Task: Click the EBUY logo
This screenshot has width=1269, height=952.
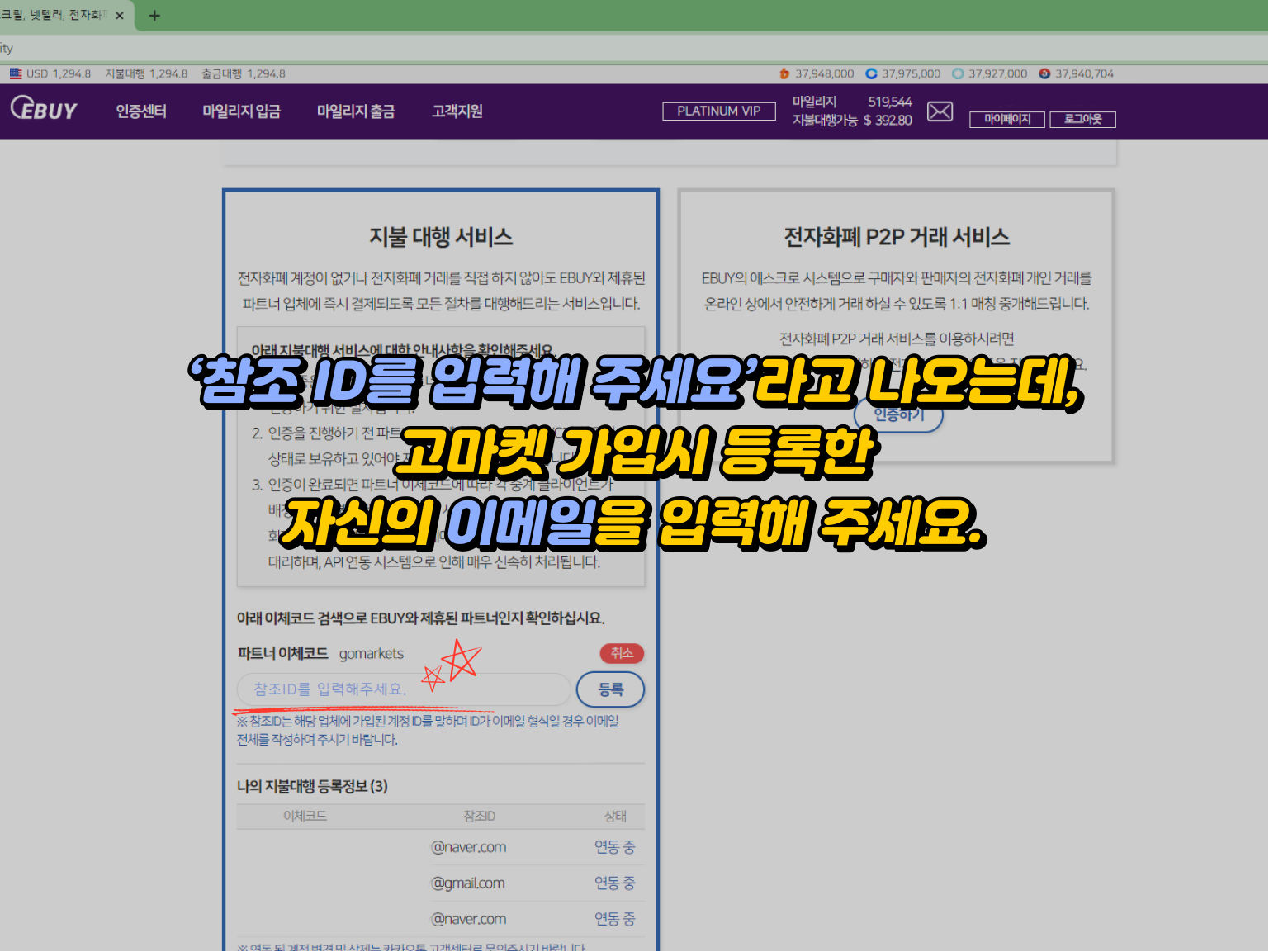Action: [x=44, y=109]
